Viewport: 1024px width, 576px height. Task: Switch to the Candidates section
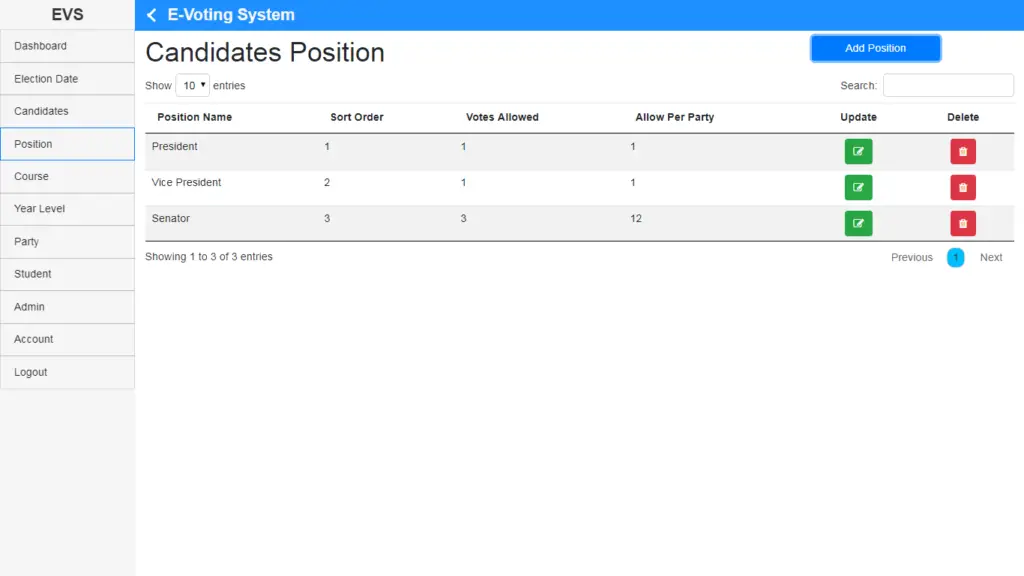coord(40,111)
